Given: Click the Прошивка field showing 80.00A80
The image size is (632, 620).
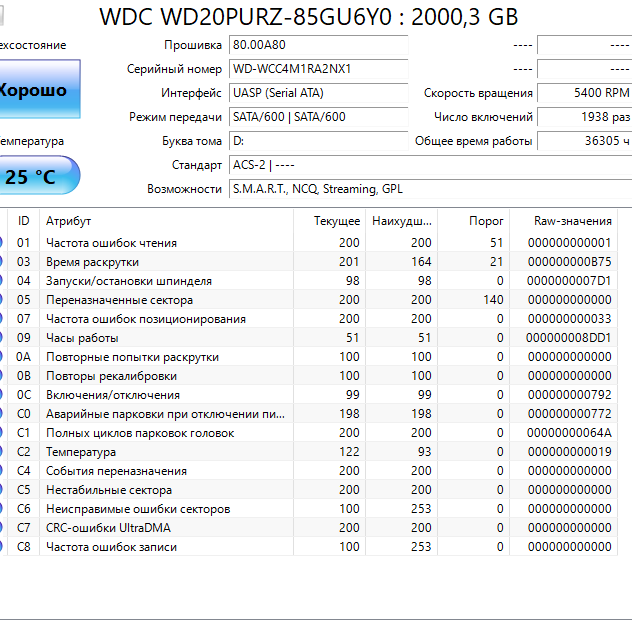Looking at the screenshot, I should point(318,46).
